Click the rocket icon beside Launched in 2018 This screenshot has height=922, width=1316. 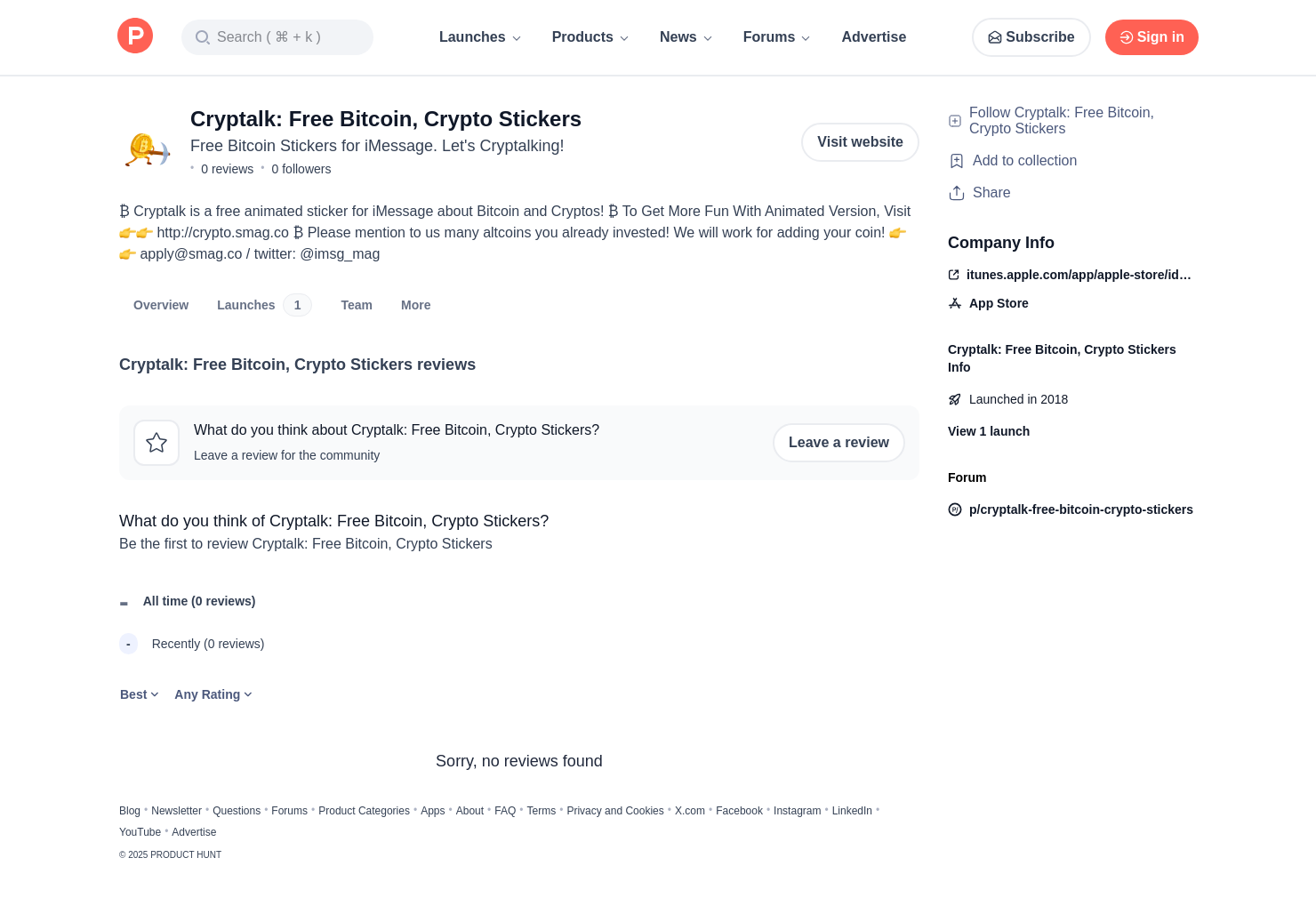pyautogui.click(x=955, y=399)
